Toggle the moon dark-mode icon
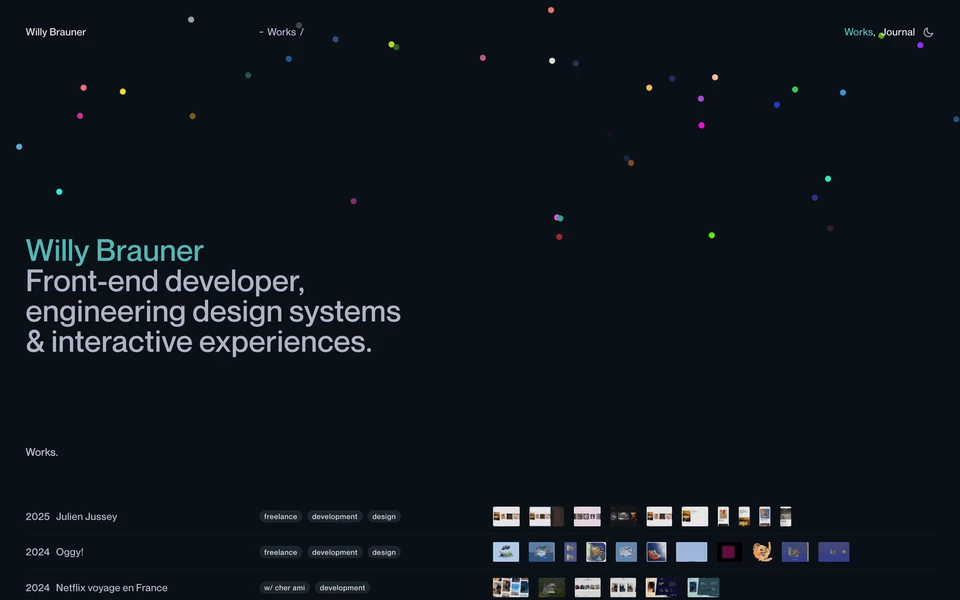The image size is (960, 600). click(x=928, y=32)
